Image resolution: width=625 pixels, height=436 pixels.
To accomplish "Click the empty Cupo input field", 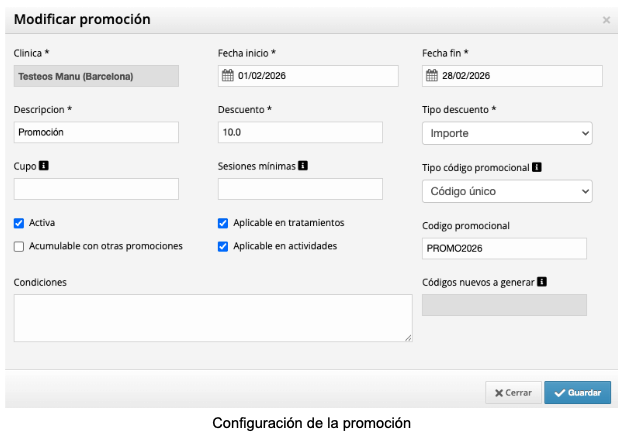I will (x=96, y=189).
